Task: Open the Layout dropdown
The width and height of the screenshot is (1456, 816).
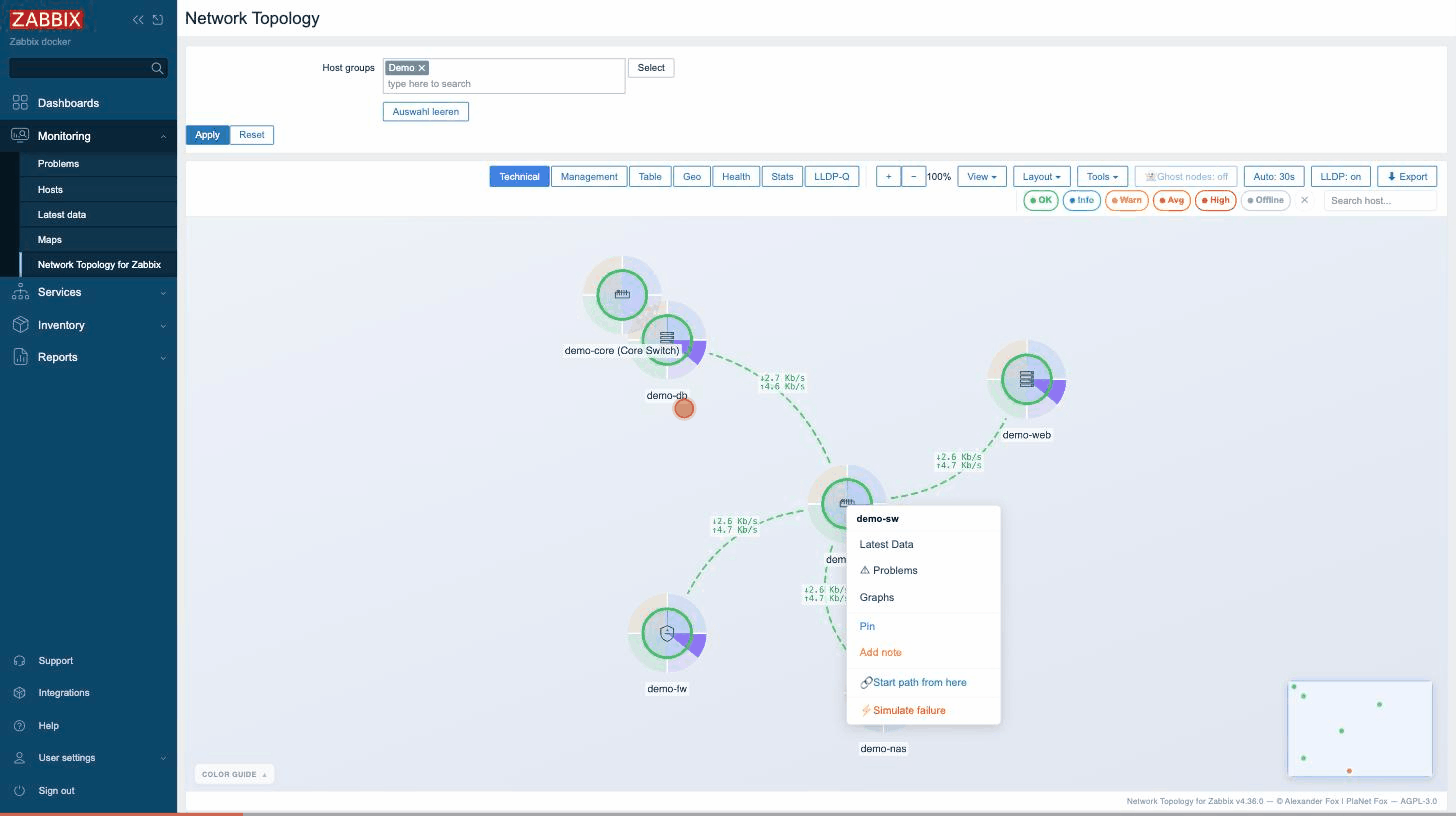Action: pyautogui.click(x=1042, y=177)
